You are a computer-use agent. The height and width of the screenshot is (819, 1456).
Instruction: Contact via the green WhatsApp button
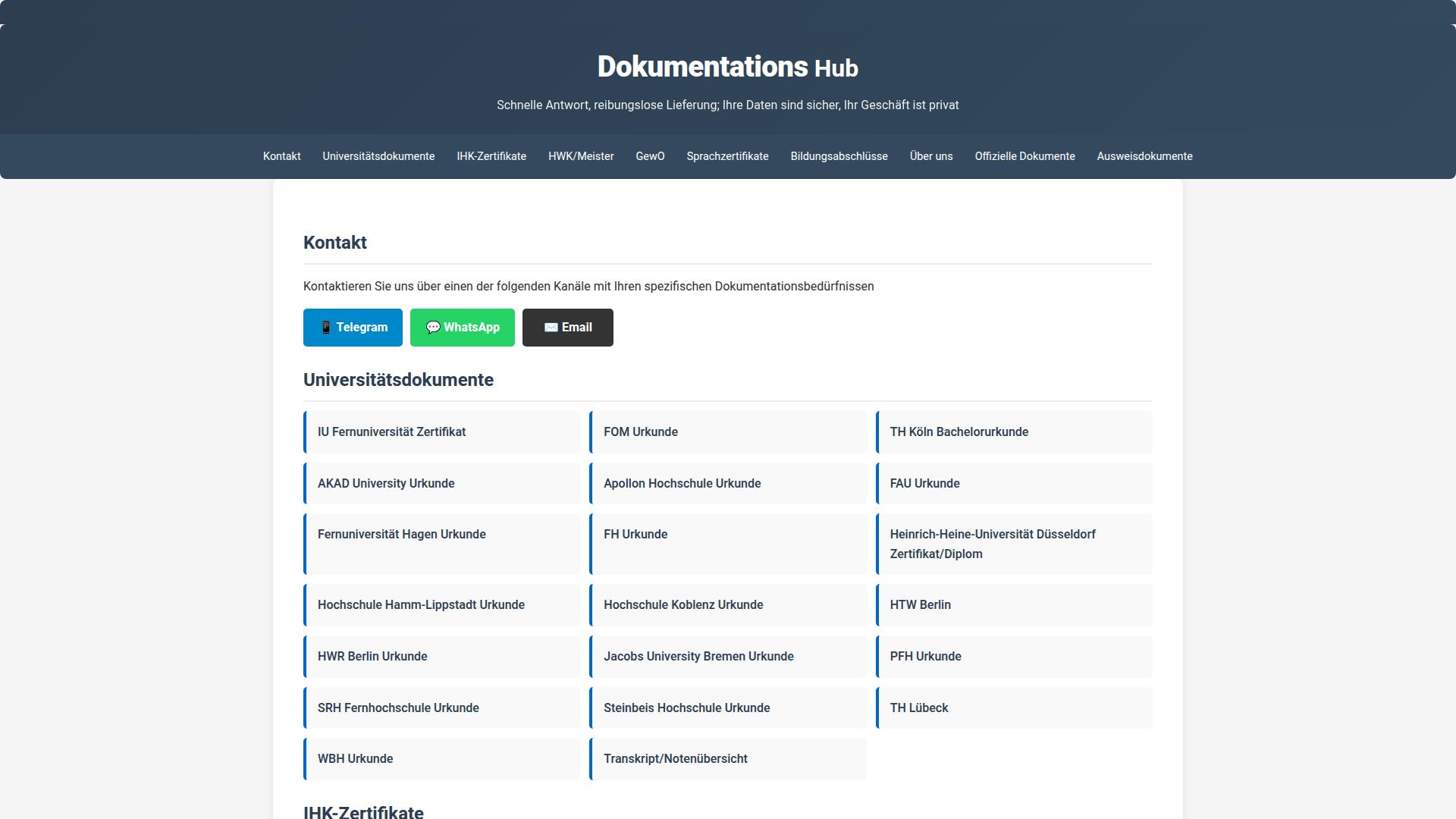click(x=463, y=328)
